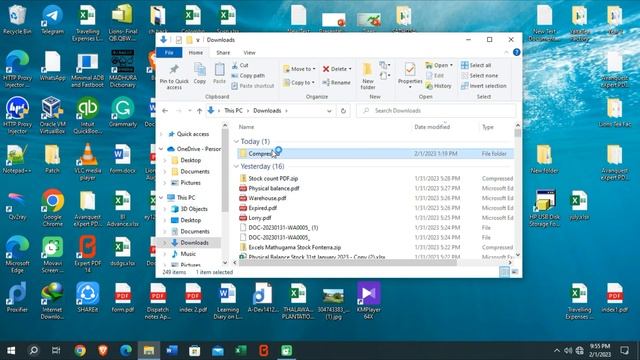
Task: Click Copy path in Clipboard group
Action: pyautogui.click(x=248, y=76)
